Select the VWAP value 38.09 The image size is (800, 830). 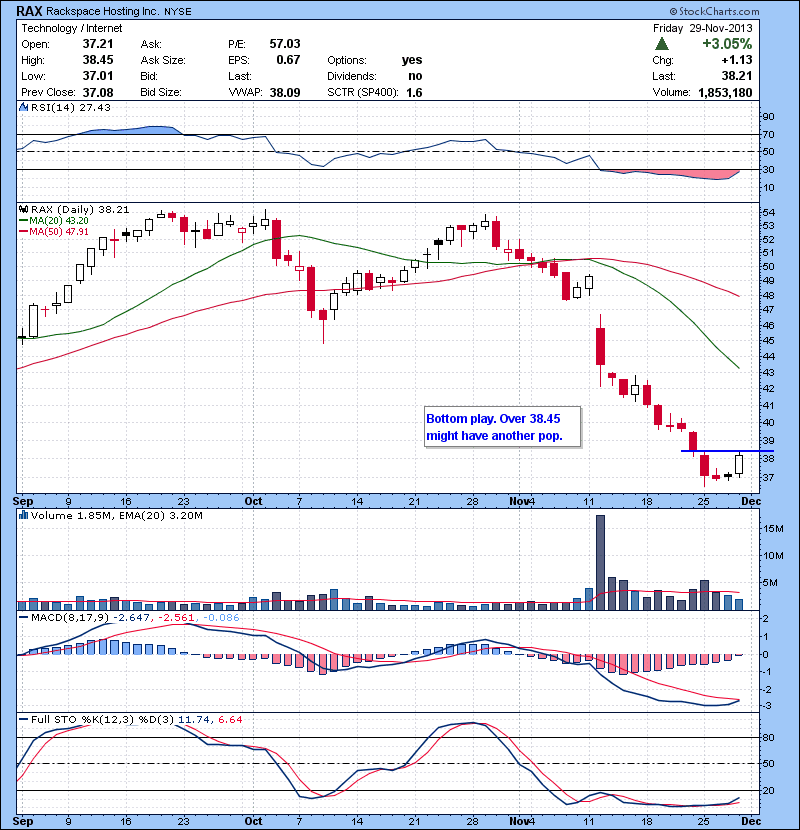pyautogui.click(x=285, y=93)
